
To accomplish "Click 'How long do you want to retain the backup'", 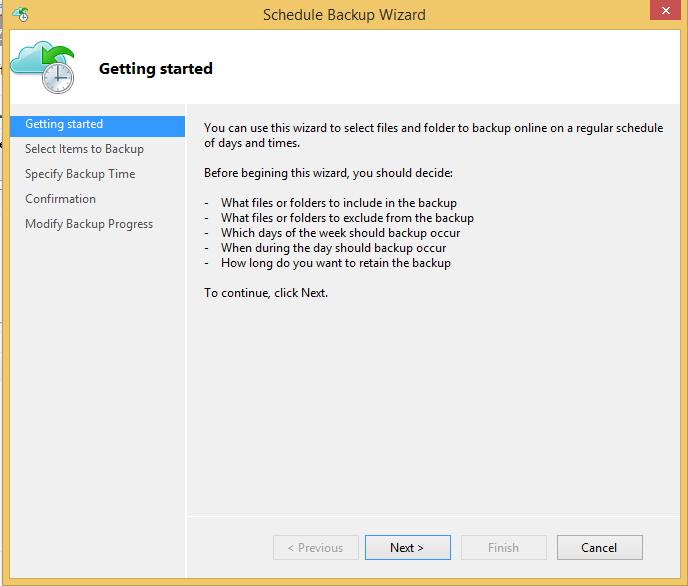I will click(336, 263).
